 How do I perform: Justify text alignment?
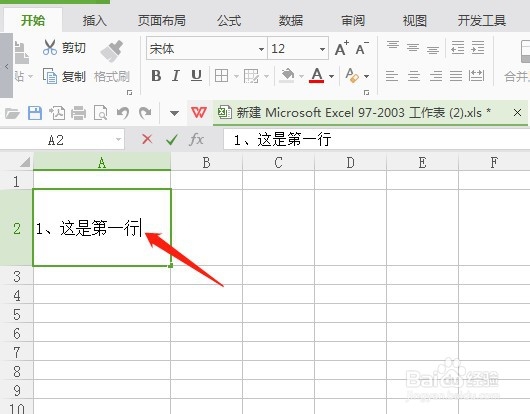[456, 76]
